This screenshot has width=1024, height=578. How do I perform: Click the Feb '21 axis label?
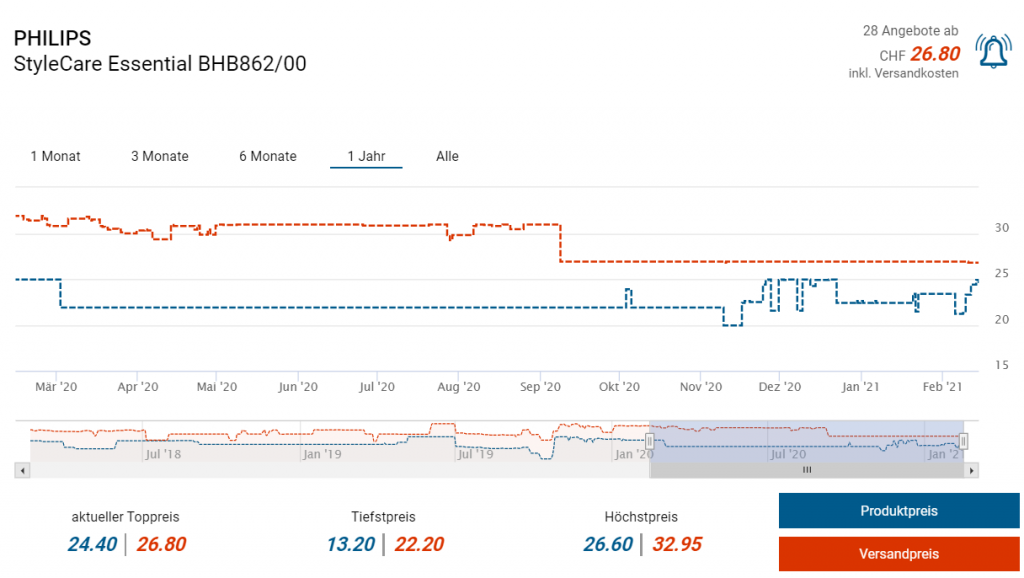click(942, 387)
